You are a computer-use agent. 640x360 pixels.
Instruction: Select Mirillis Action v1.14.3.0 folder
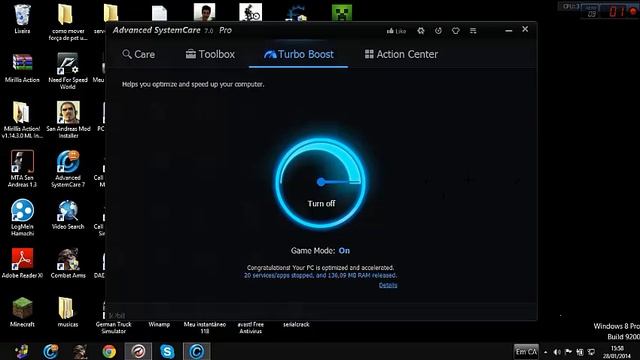tap(22, 120)
